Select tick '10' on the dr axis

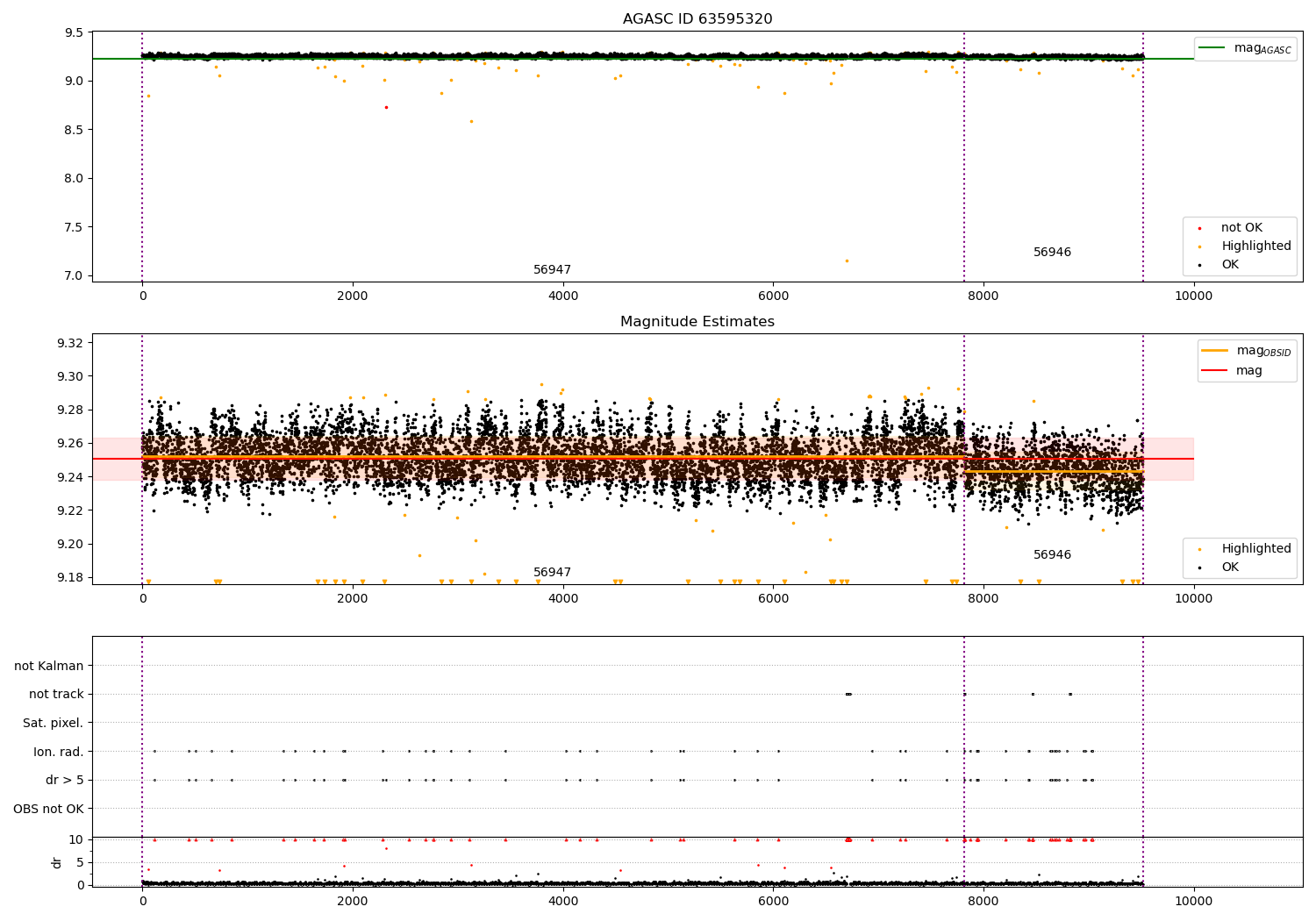(x=76, y=840)
